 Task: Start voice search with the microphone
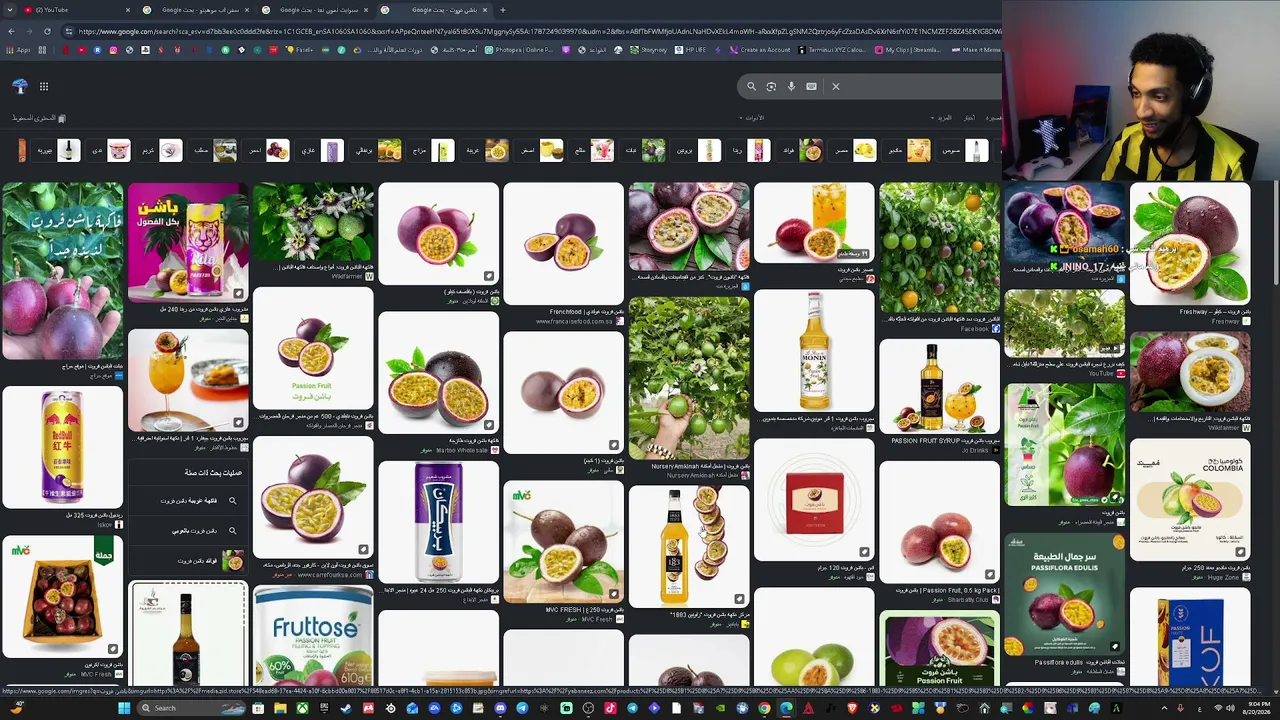[791, 87]
